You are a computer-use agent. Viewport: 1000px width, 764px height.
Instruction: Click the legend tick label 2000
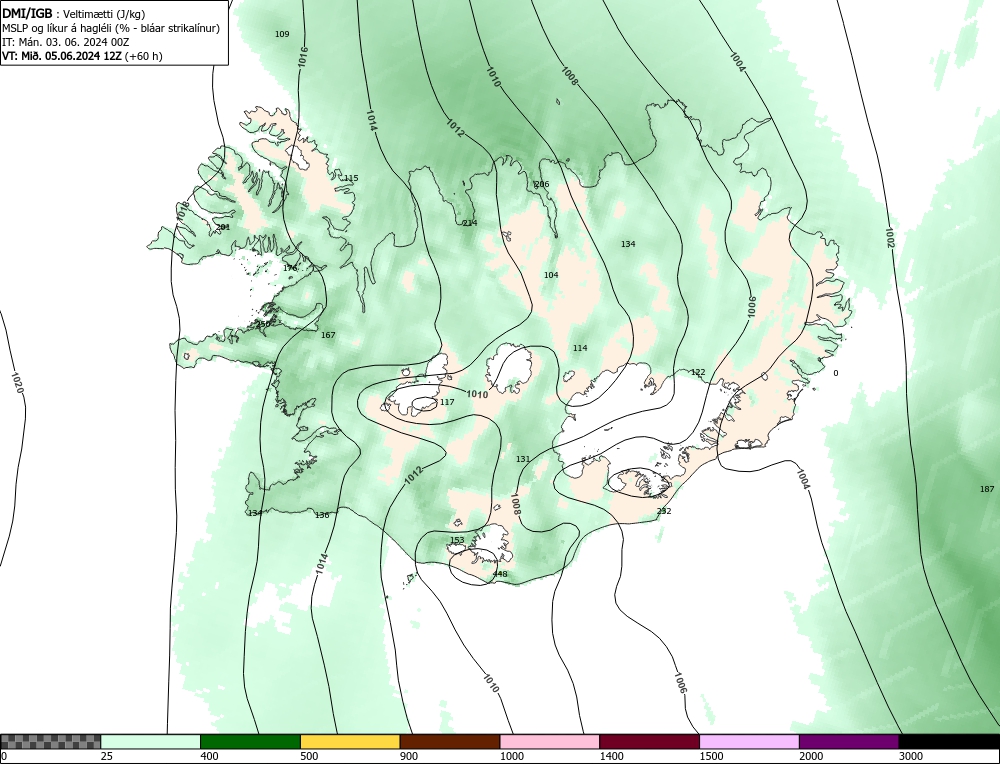pyautogui.click(x=811, y=756)
